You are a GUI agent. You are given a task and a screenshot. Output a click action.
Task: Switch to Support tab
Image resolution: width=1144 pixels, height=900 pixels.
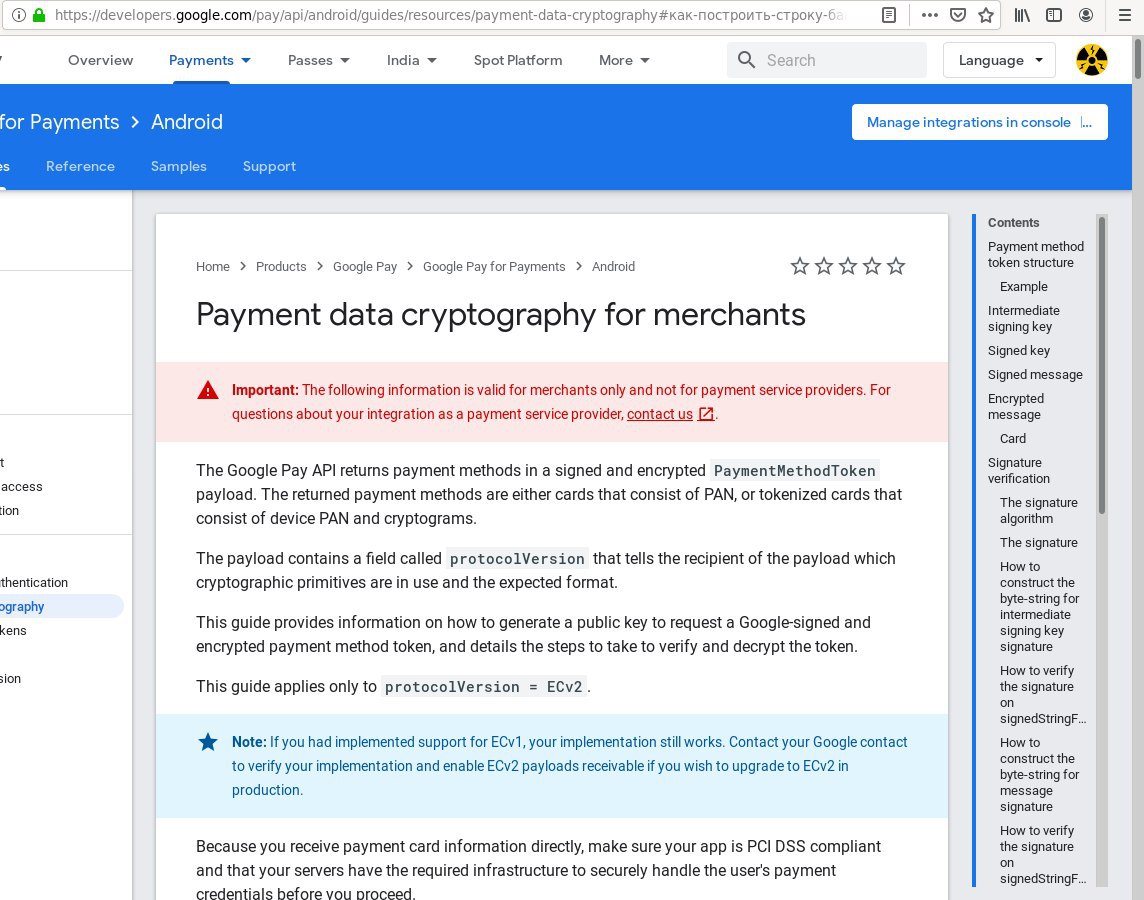(x=269, y=166)
